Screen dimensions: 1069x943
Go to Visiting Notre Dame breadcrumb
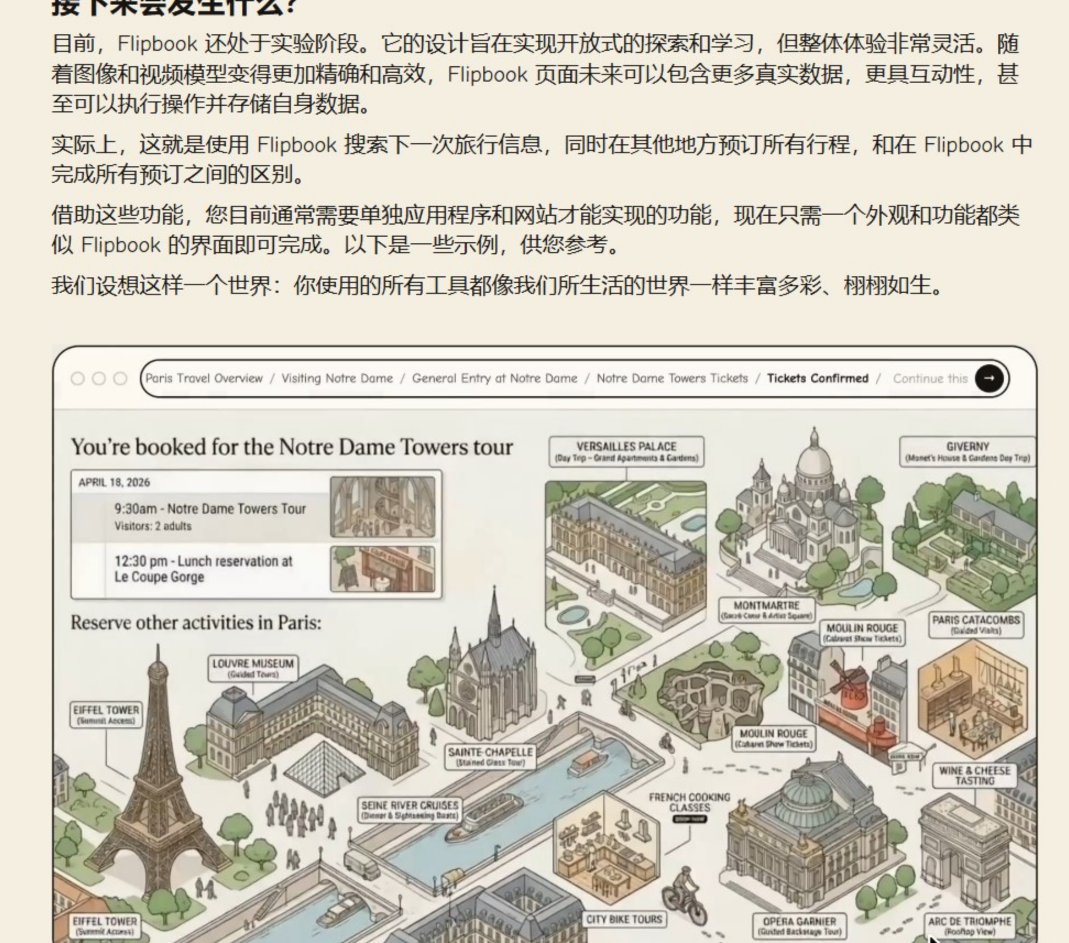tap(337, 378)
